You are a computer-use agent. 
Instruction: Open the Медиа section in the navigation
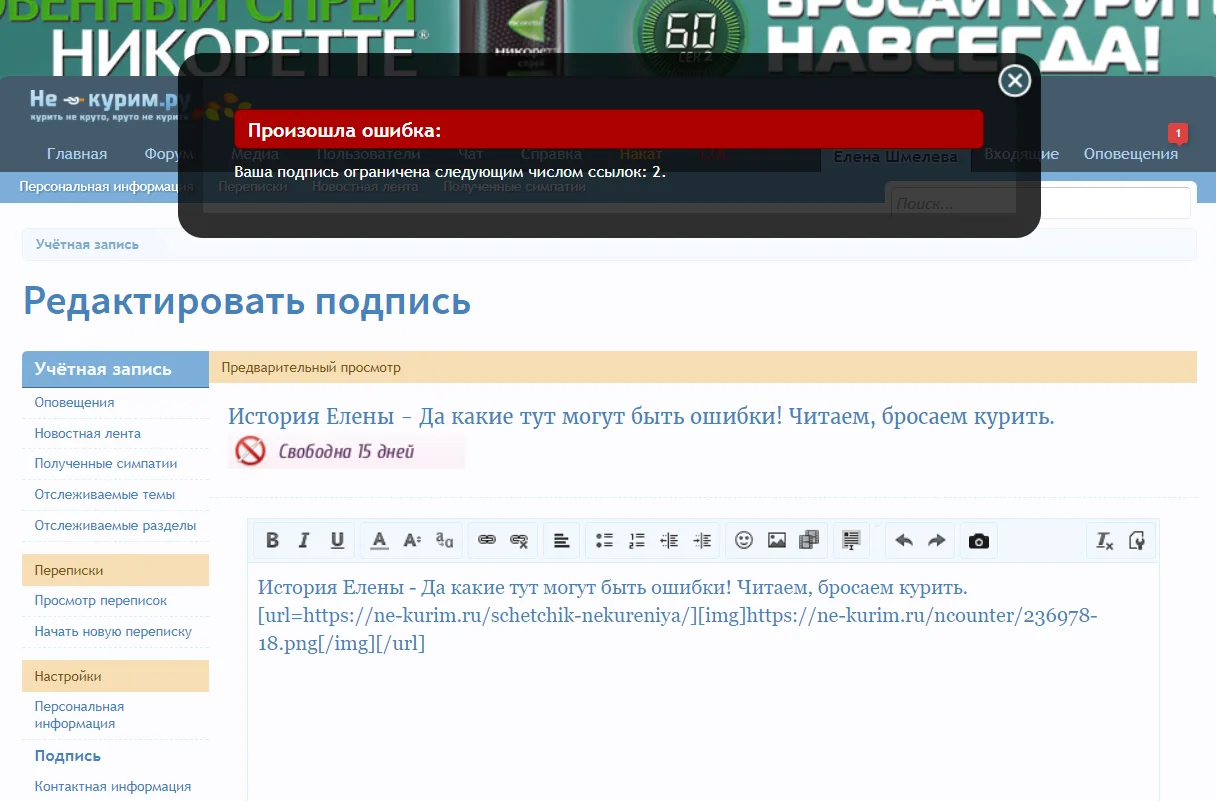click(255, 153)
